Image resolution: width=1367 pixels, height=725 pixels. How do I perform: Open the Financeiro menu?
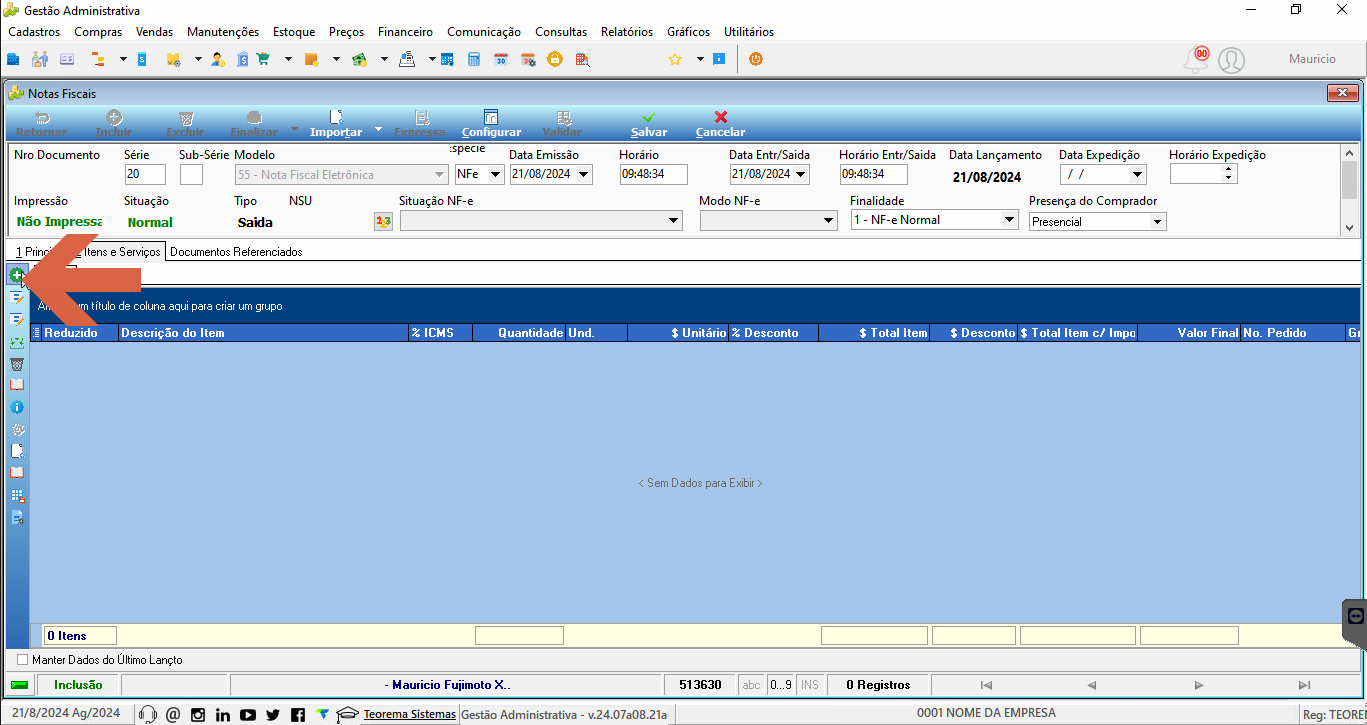[405, 32]
